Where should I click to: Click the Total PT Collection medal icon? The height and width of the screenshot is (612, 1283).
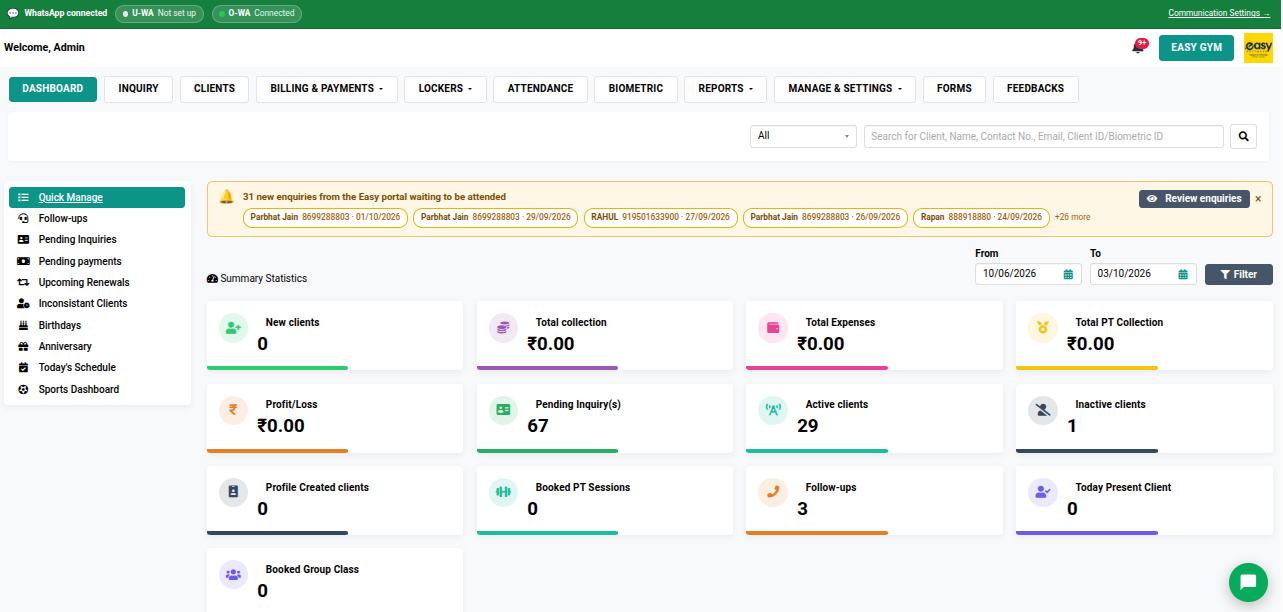click(1043, 327)
